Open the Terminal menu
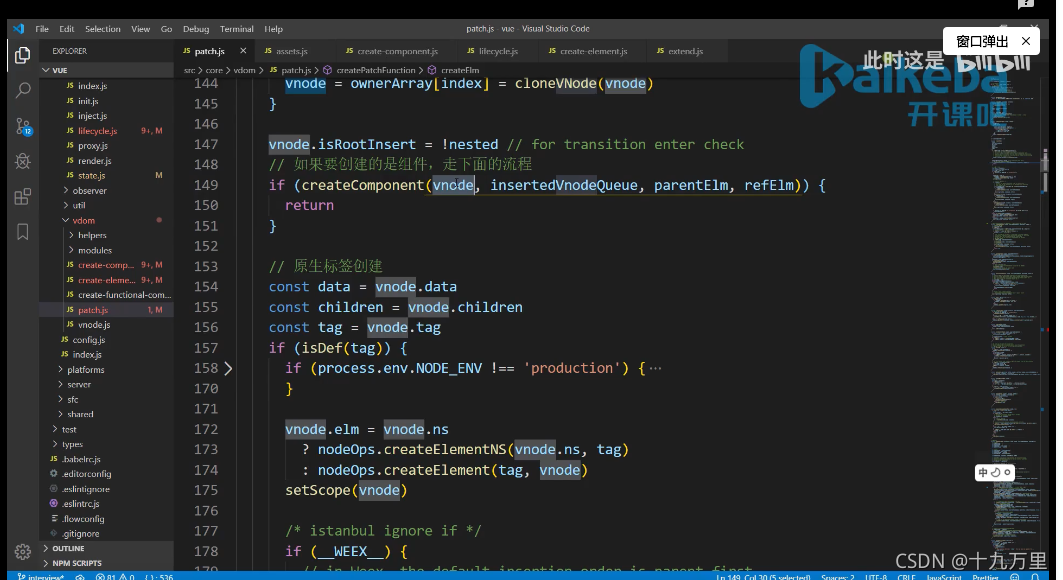The image size is (1063, 580). (x=237, y=29)
